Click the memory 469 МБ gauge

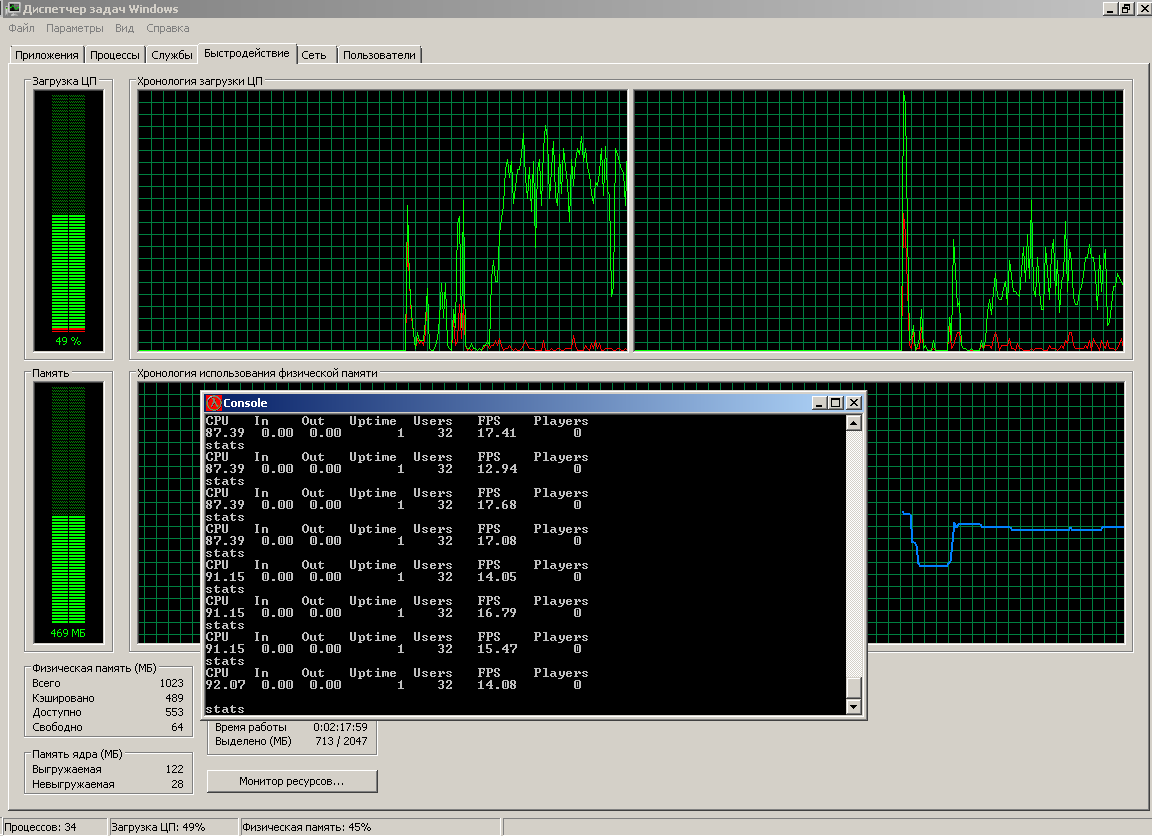[68, 513]
